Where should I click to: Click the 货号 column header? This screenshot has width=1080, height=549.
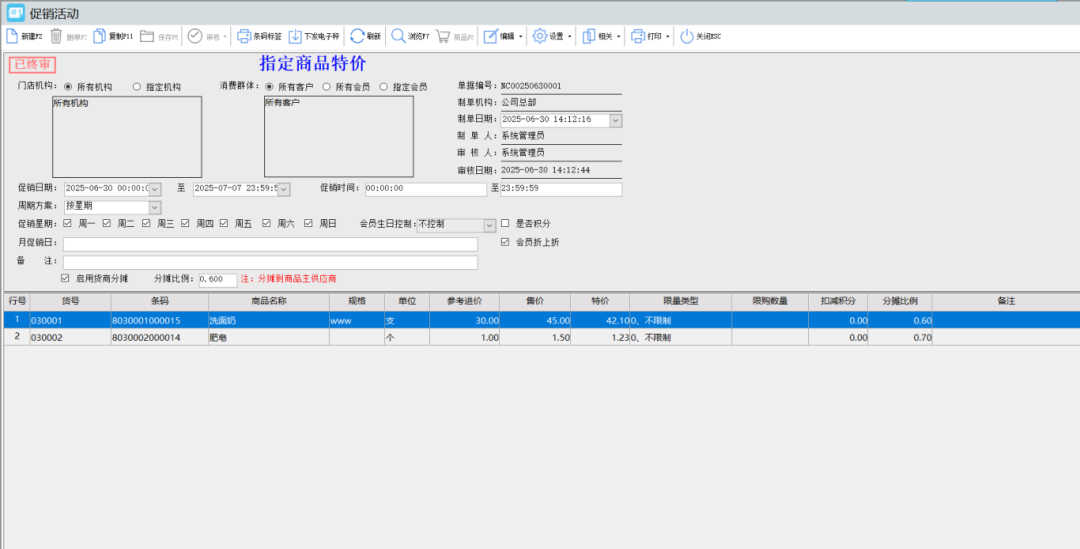click(70, 302)
